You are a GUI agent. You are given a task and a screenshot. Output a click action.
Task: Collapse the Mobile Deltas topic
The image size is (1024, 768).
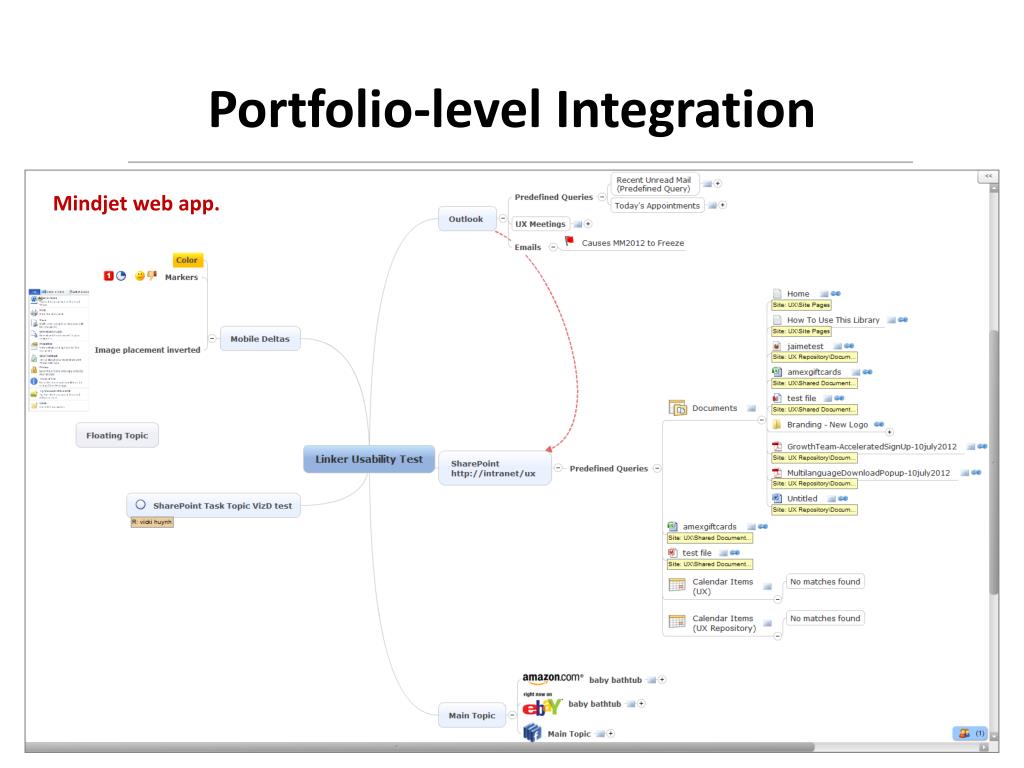pyautogui.click(x=212, y=338)
